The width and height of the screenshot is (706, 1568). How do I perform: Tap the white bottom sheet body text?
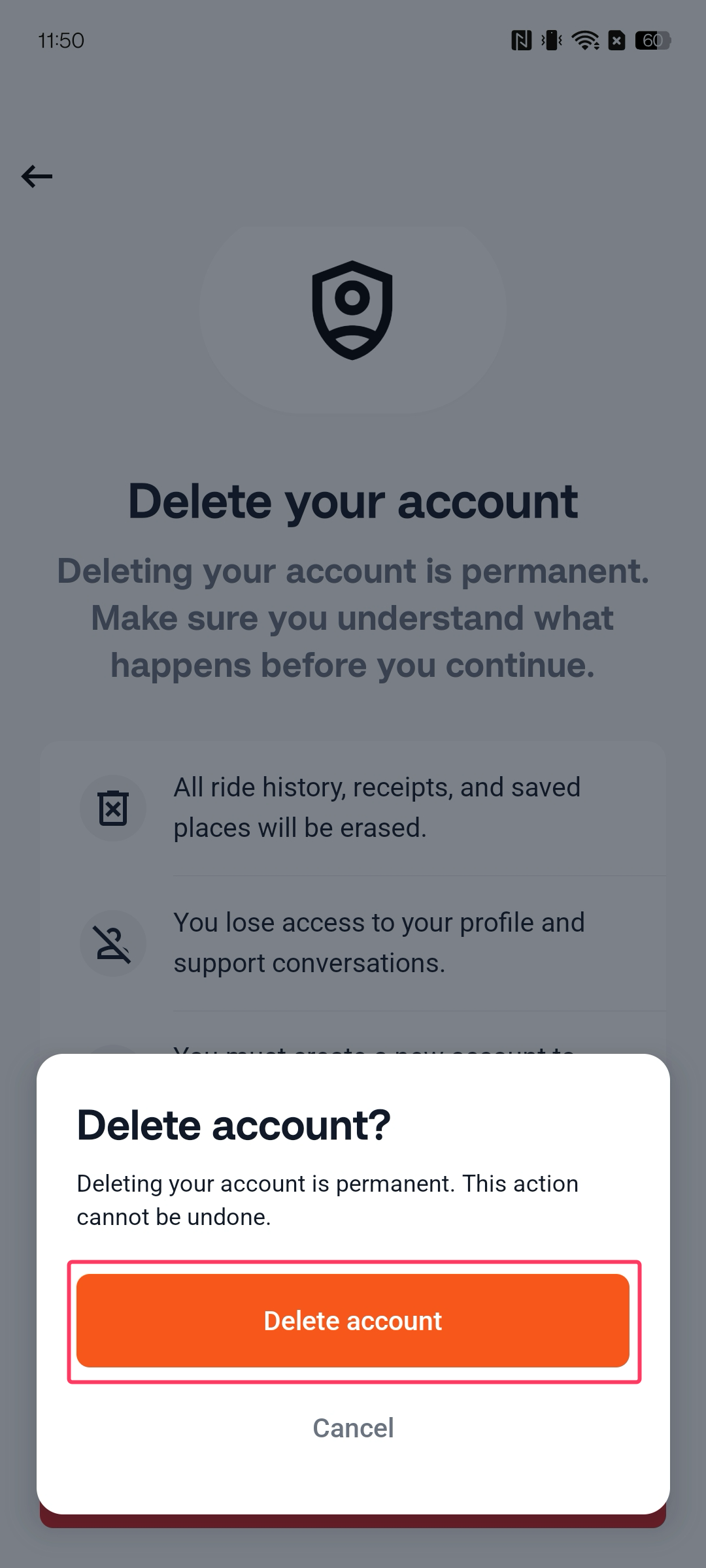click(327, 1200)
